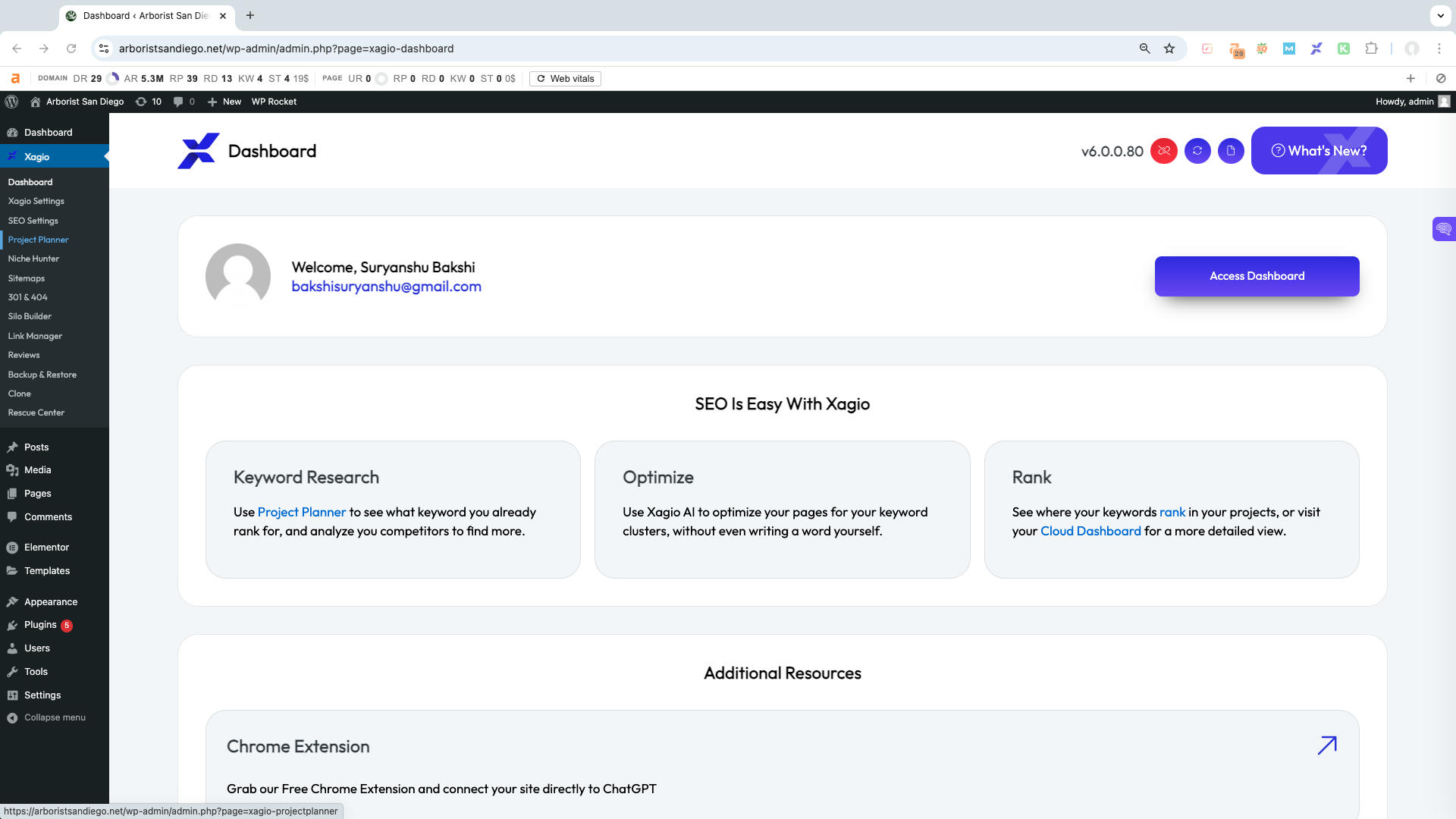The width and height of the screenshot is (1456, 819).
Task: Click the Xagio extension icon in Chrome toolbar
Action: [1316, 49]
